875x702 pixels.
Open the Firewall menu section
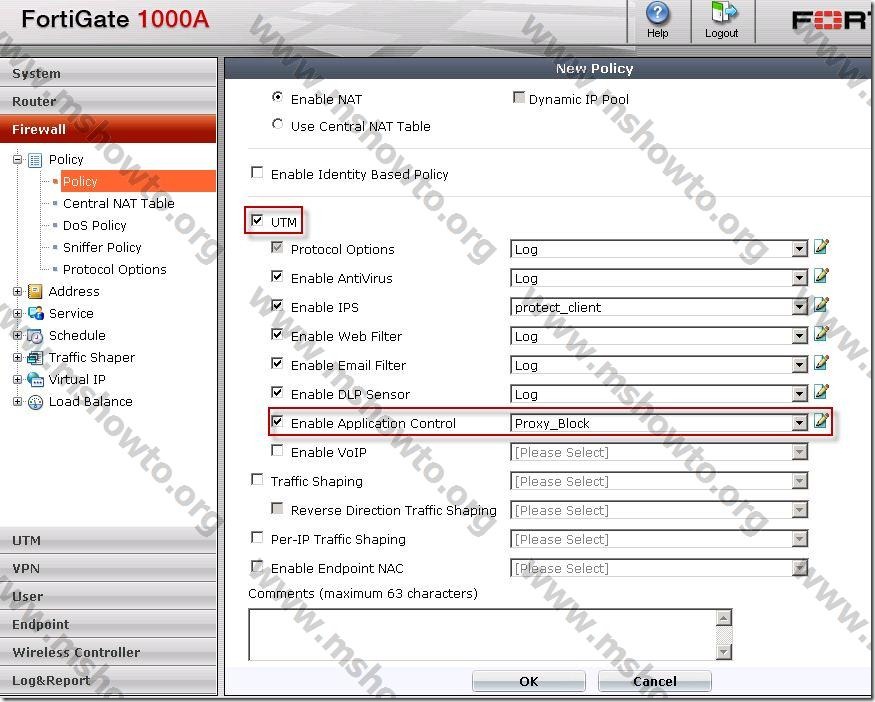[x=108, y=129]
